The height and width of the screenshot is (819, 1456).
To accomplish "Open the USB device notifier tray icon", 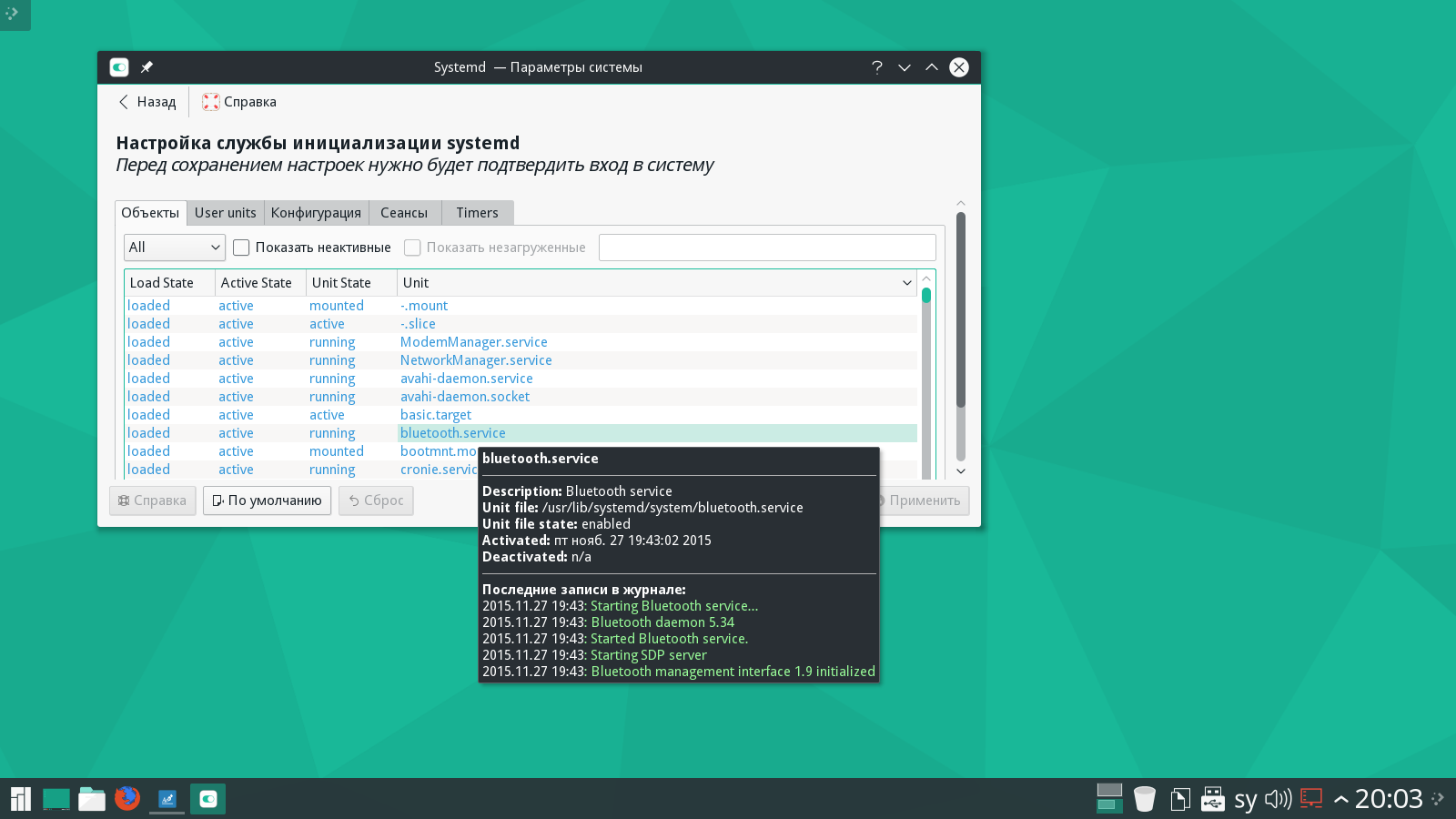I will (1212, 799).
